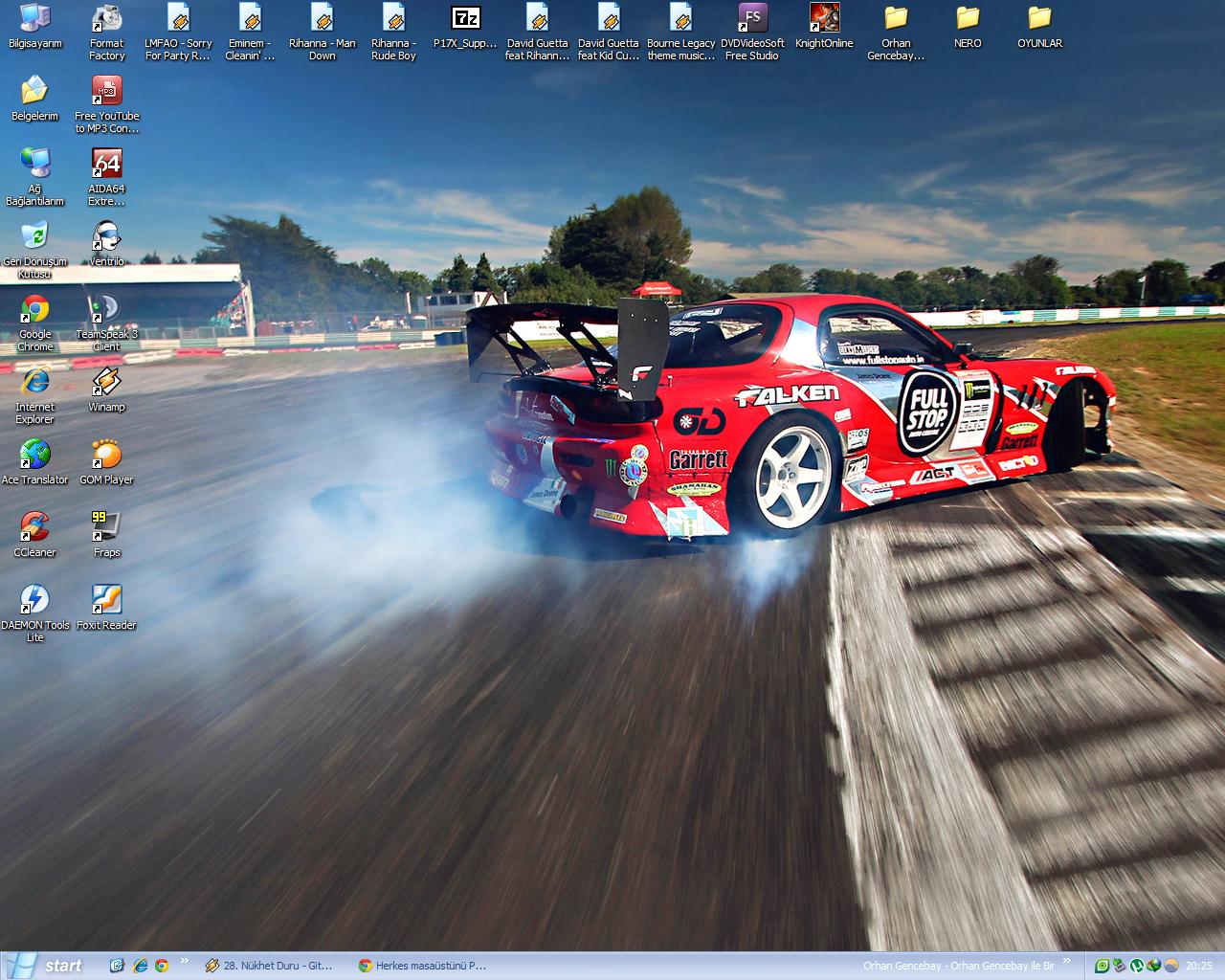Select Bourne Legacy theme music file

coord(680,33)
